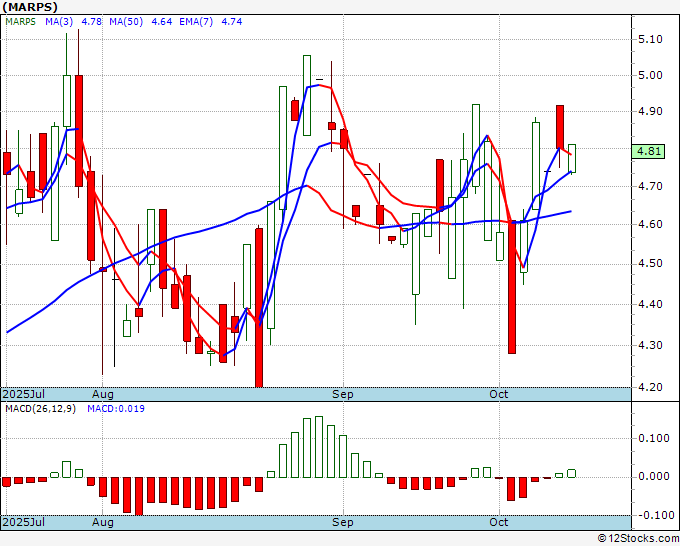Viewport: 680px width, 546px height.
Task: Click the (MARPS) chart title
Action: [x=30, y=7]
